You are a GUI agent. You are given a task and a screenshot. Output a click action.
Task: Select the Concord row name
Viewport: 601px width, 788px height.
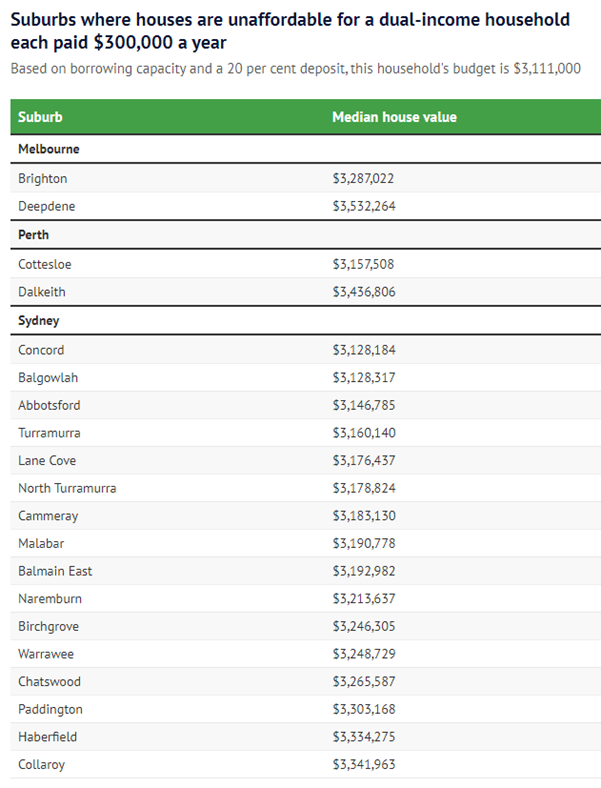tap(41, 350)
